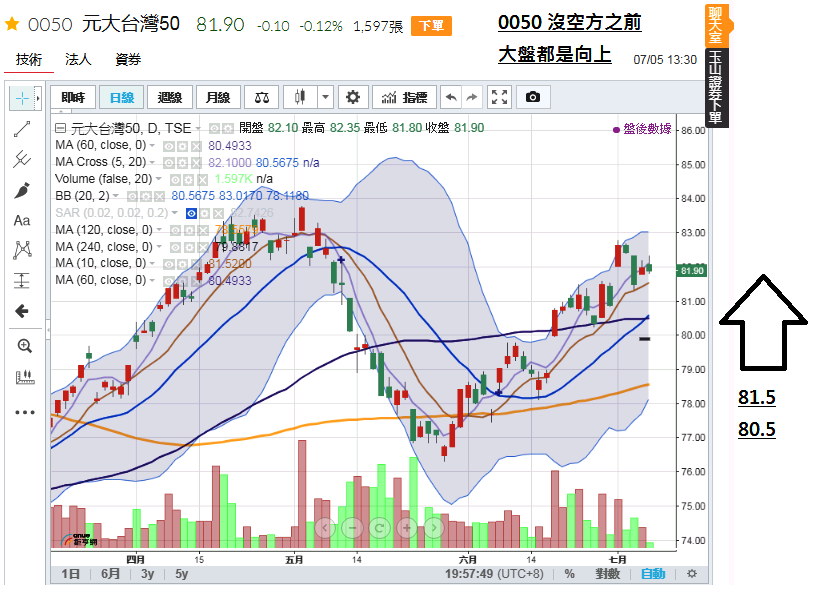Open chart settings gear in top toolbar

pyautogui.click(x=353, y=97)
